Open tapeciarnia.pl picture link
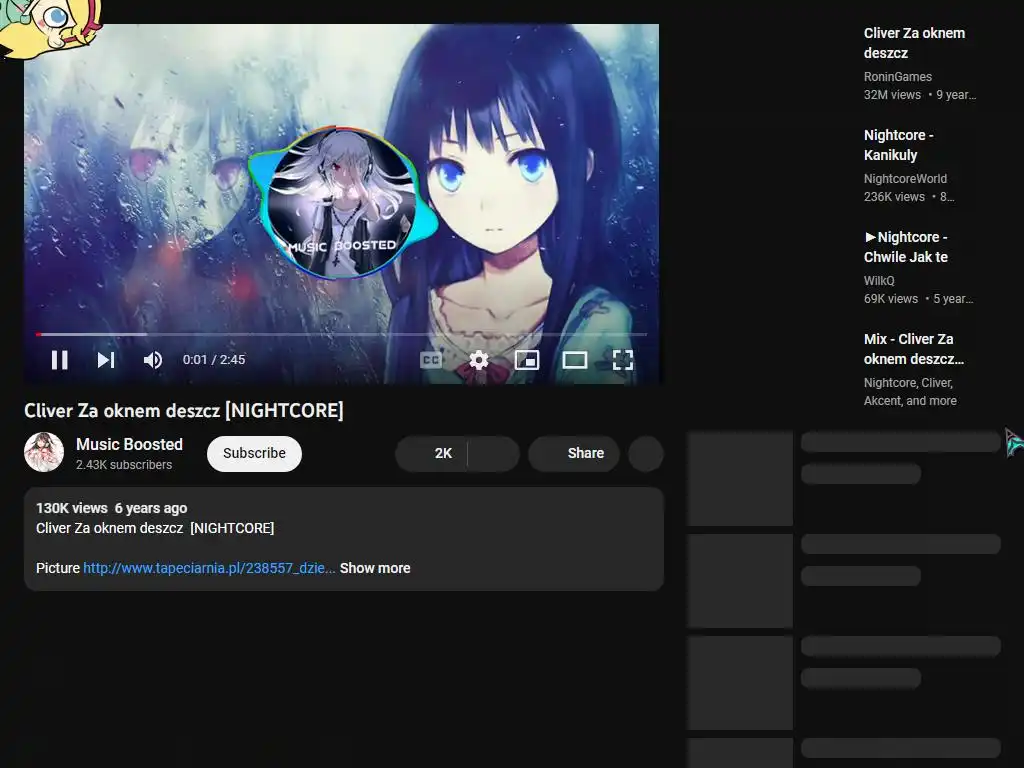This screenshot has width=1024, height=768. [209, 568]
